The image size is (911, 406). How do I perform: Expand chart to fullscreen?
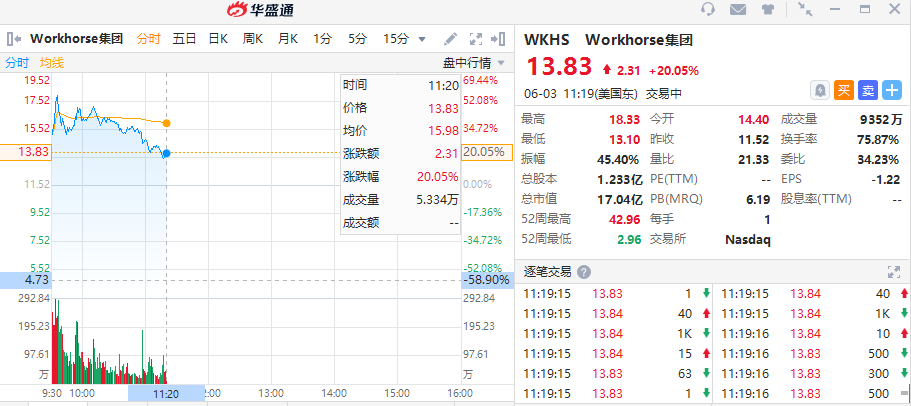click(476, 39)
